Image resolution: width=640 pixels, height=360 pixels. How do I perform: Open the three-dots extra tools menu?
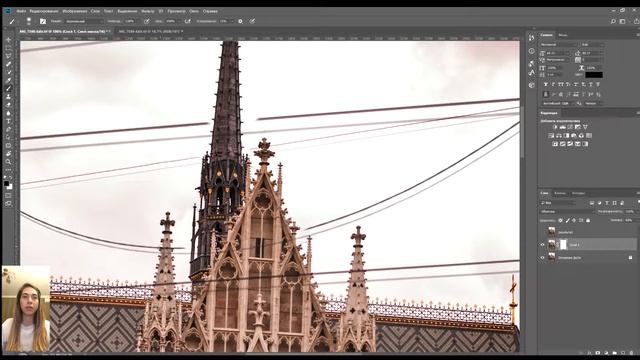pos(8,170)
